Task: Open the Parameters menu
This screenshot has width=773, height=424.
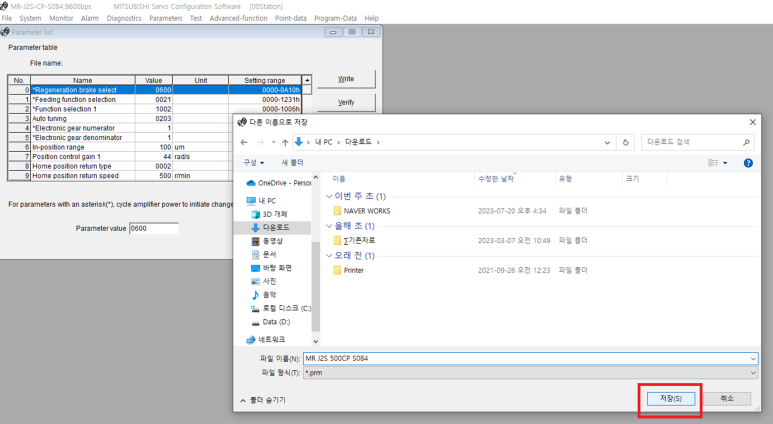Action: point(166,18)
